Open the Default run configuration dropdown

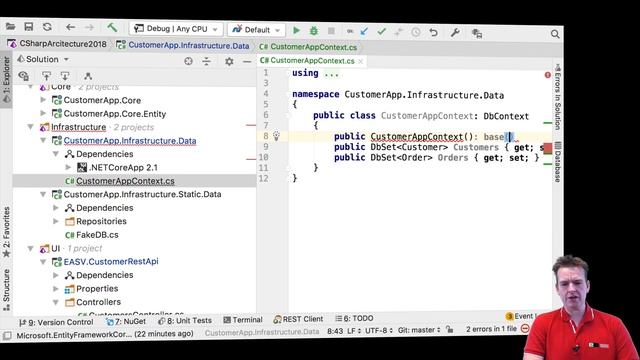pyautogui.click(x=256, y=30)
